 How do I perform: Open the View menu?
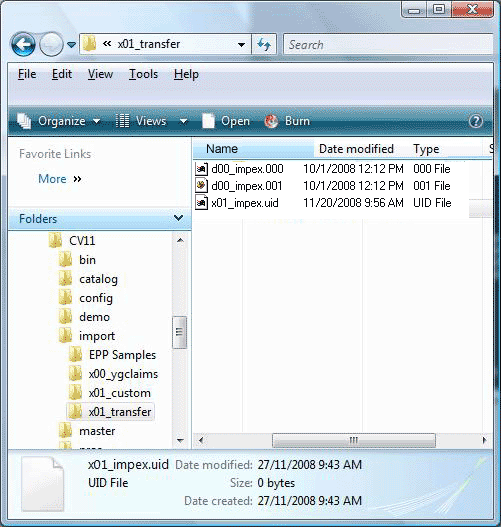click(100, 74)
